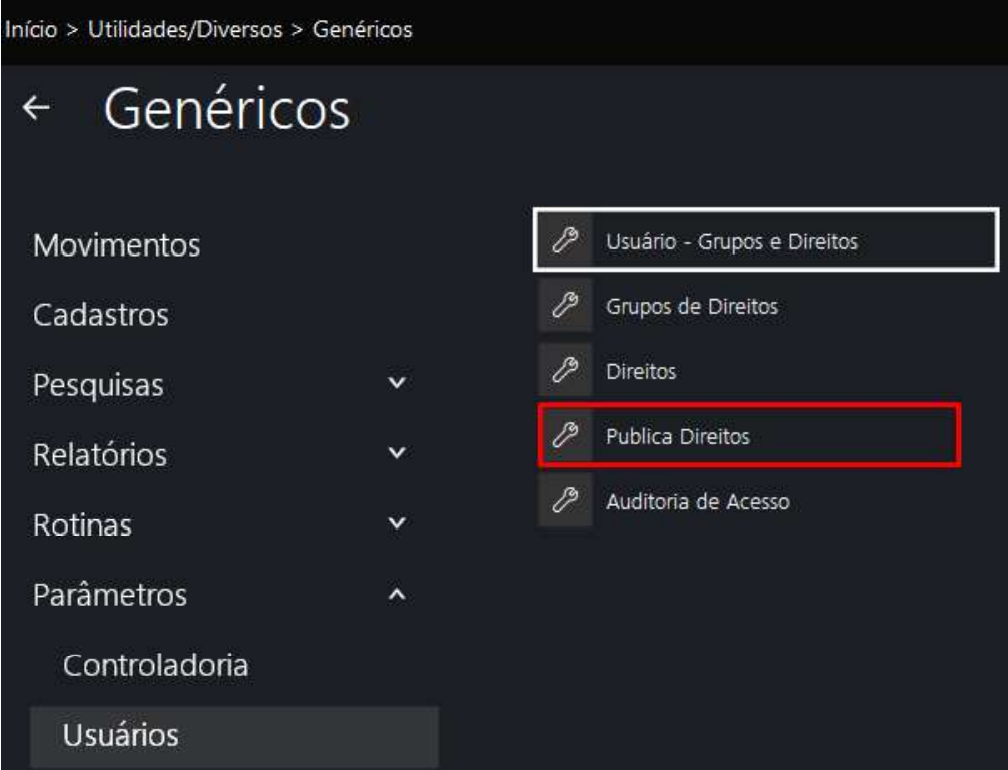The width and height of the screenshot is (1008, 770).
Task: Open Usuário - Grupos e Direitos
Action: tap(718, 240)
